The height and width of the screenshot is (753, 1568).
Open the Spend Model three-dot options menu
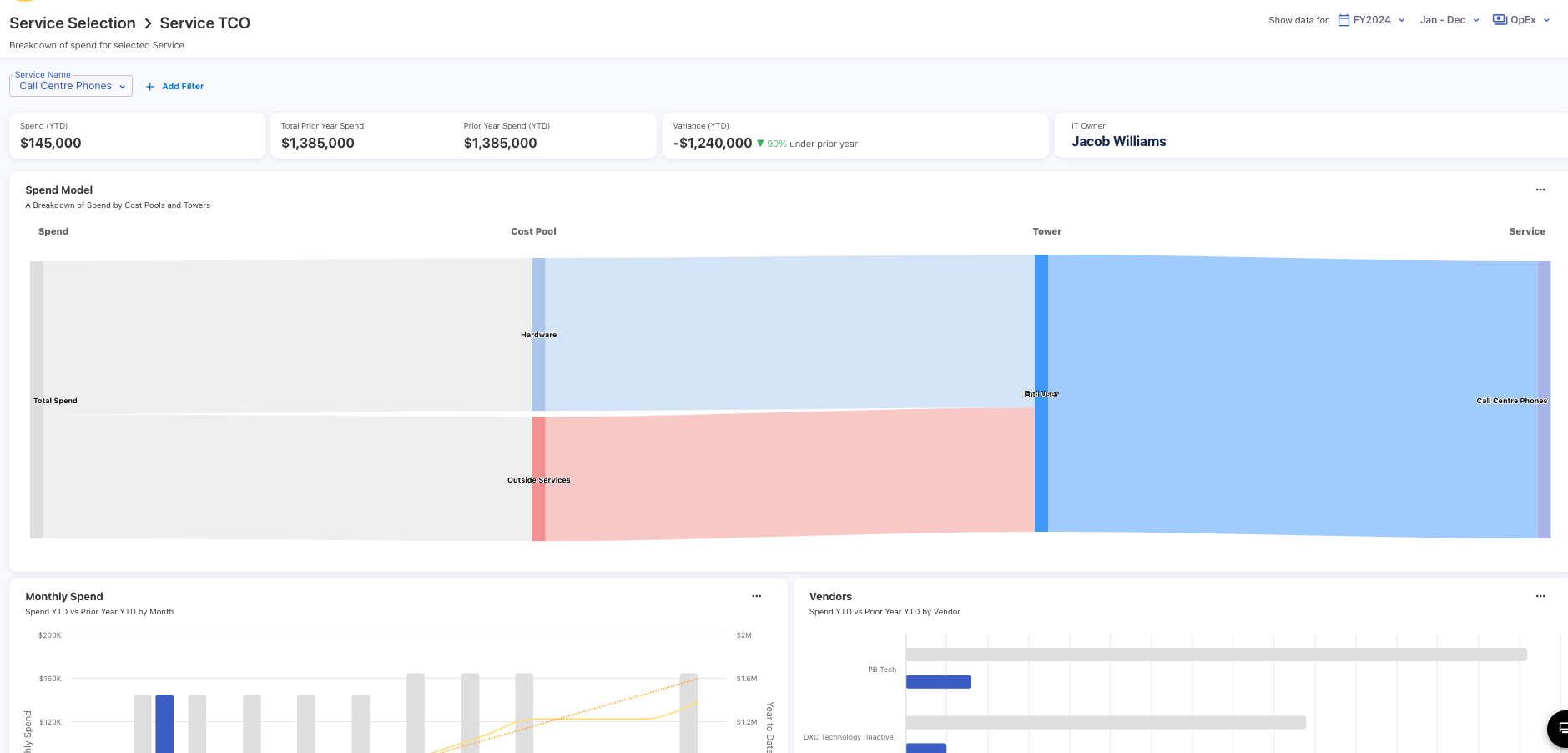pos(1540,190)
